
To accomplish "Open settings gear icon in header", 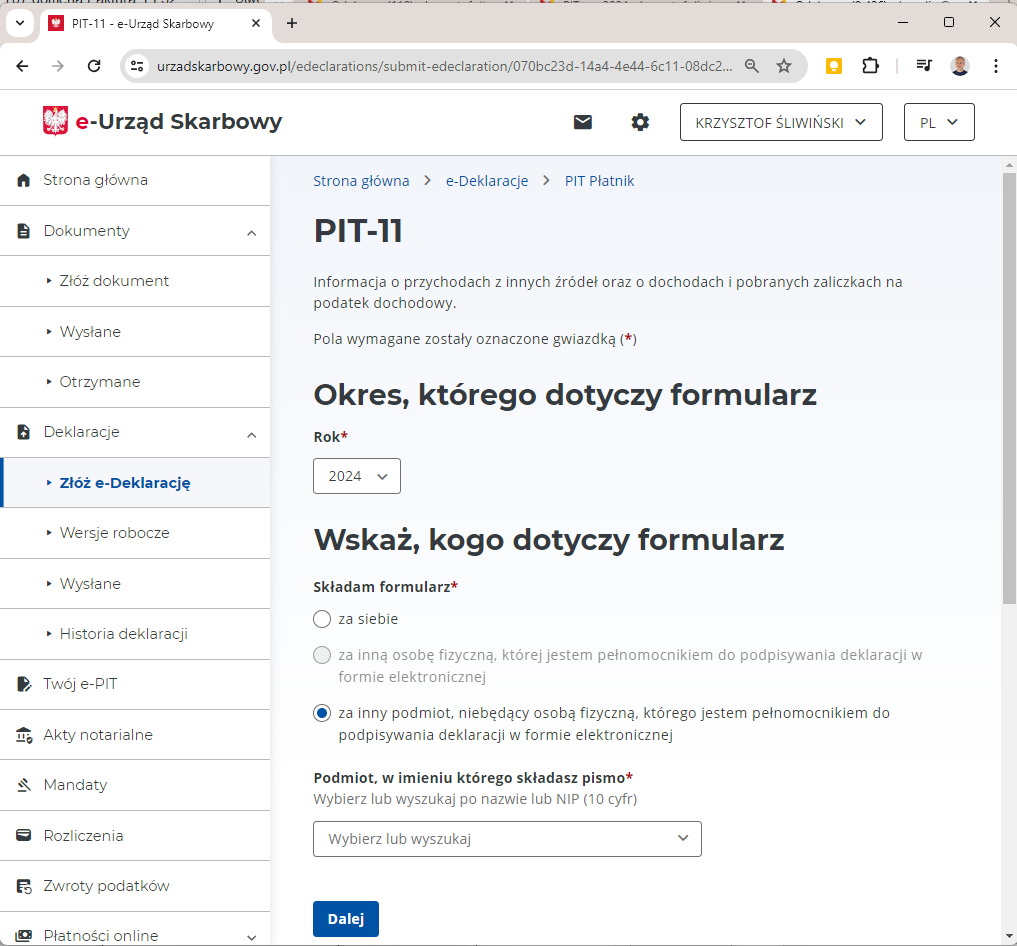I will point(640,122).
